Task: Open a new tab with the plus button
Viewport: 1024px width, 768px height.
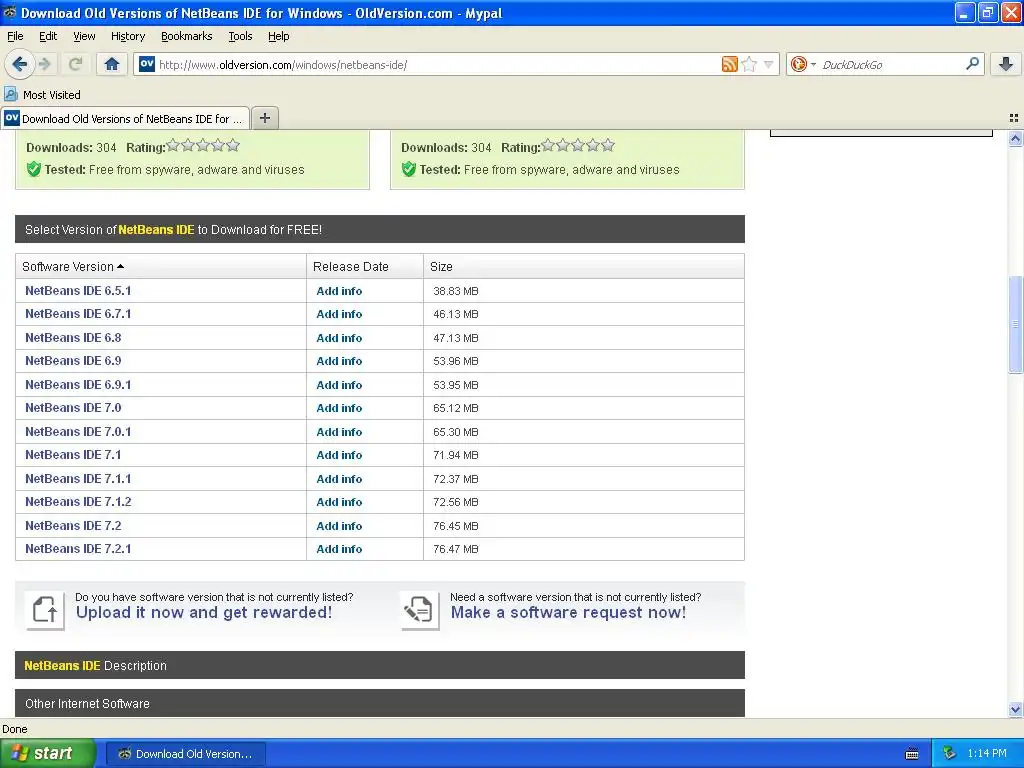Action: coord(264,118)
